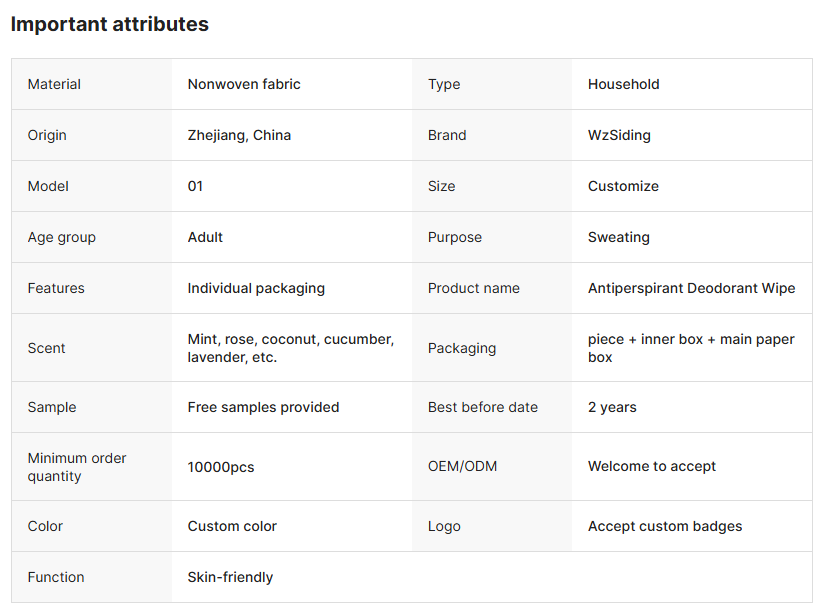Click the Zhejiang, China origin value
This screenshot has width=823, height=614.
coord(239,136)
